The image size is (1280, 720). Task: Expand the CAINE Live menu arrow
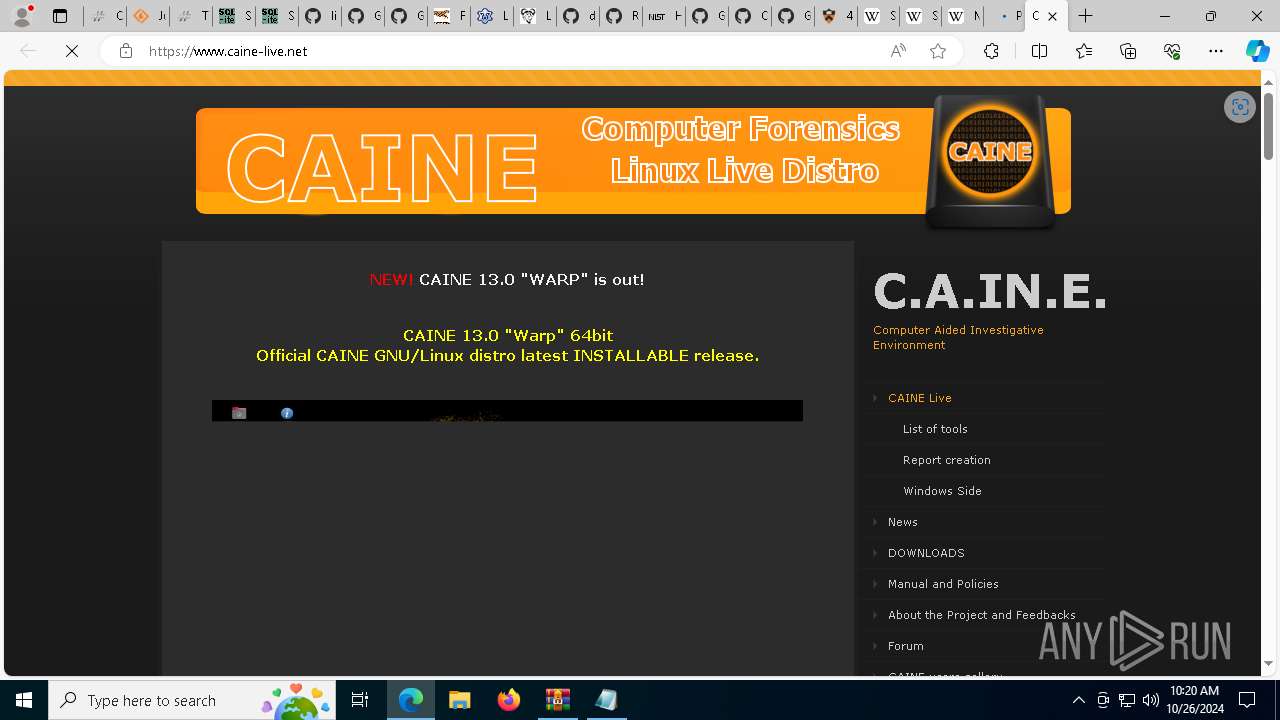(x=875, y=398)
